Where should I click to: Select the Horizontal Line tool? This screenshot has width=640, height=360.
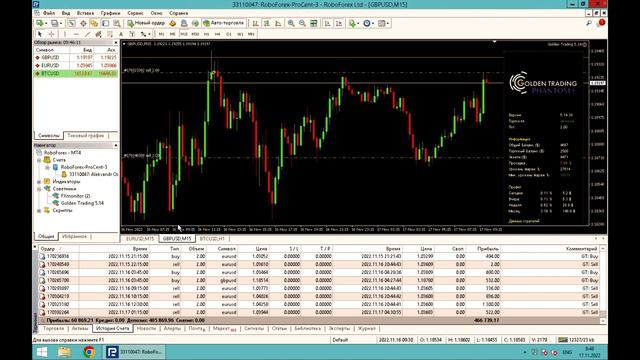pos(76,34)
